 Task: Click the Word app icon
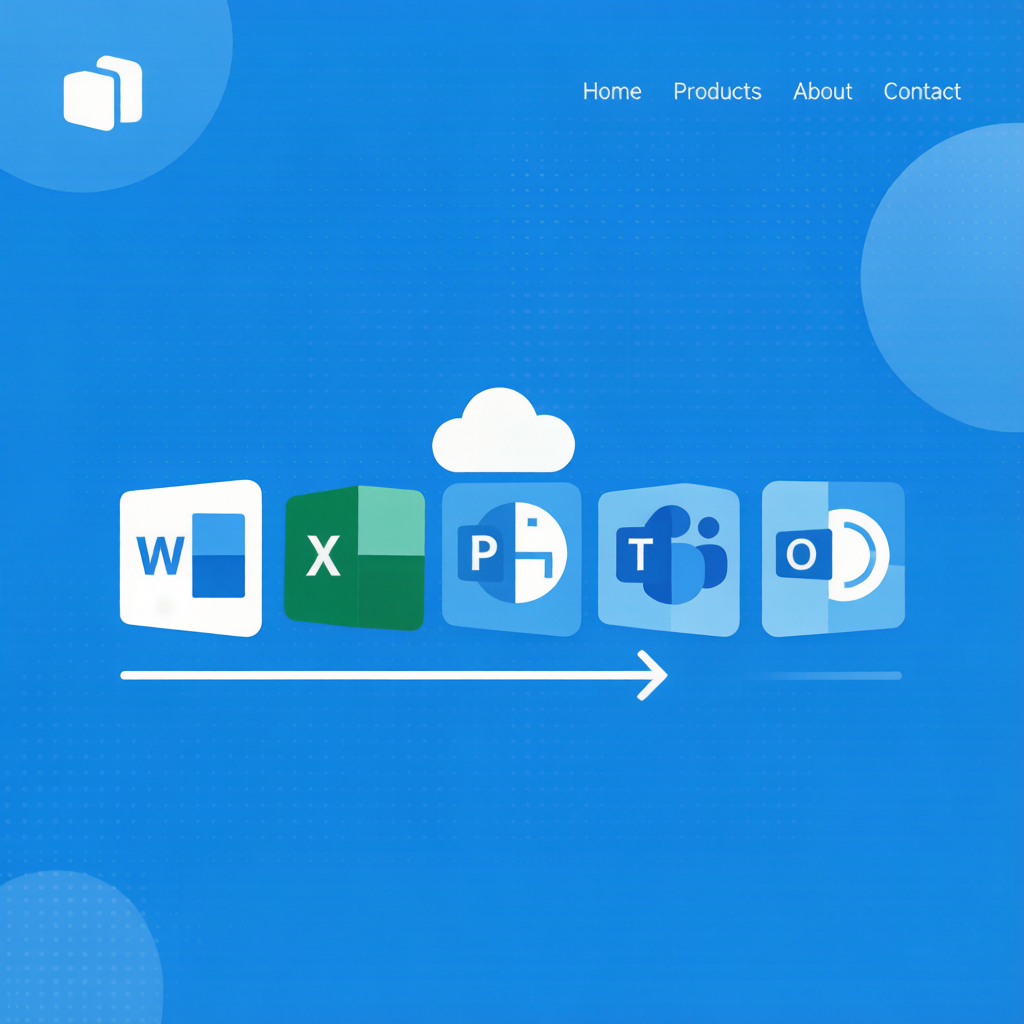click(x=191, y=558)
